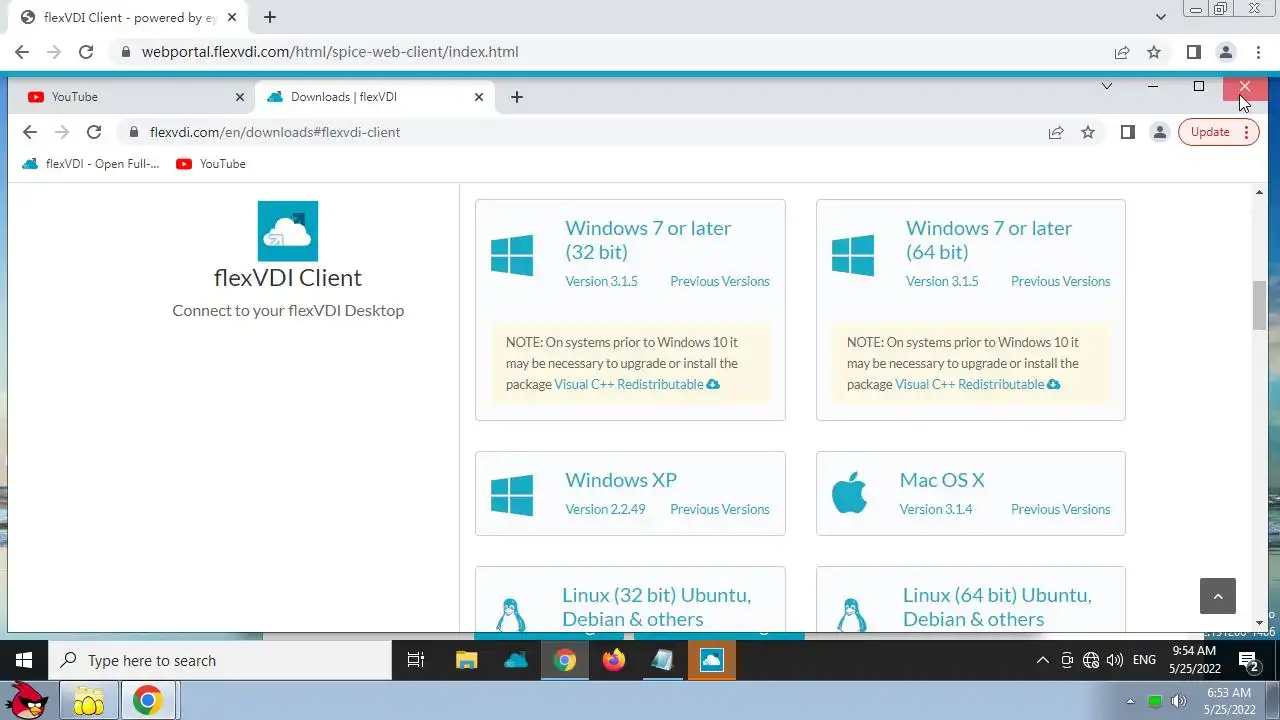Download Windows 7 or later (64 bit)
This screenshot has height=720, width=1280.
[989, 240]
